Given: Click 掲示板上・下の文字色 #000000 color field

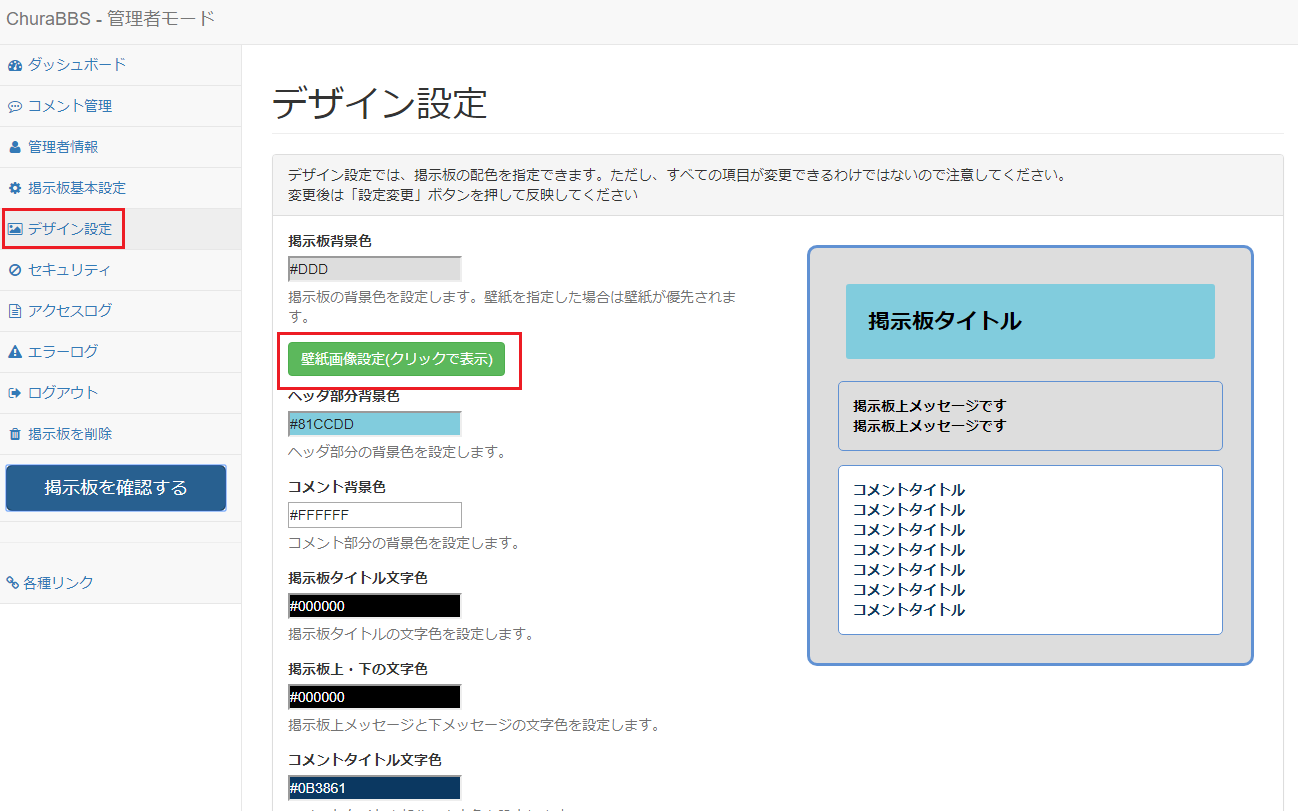Looking at the screenshot, I should tap(374, 697).
